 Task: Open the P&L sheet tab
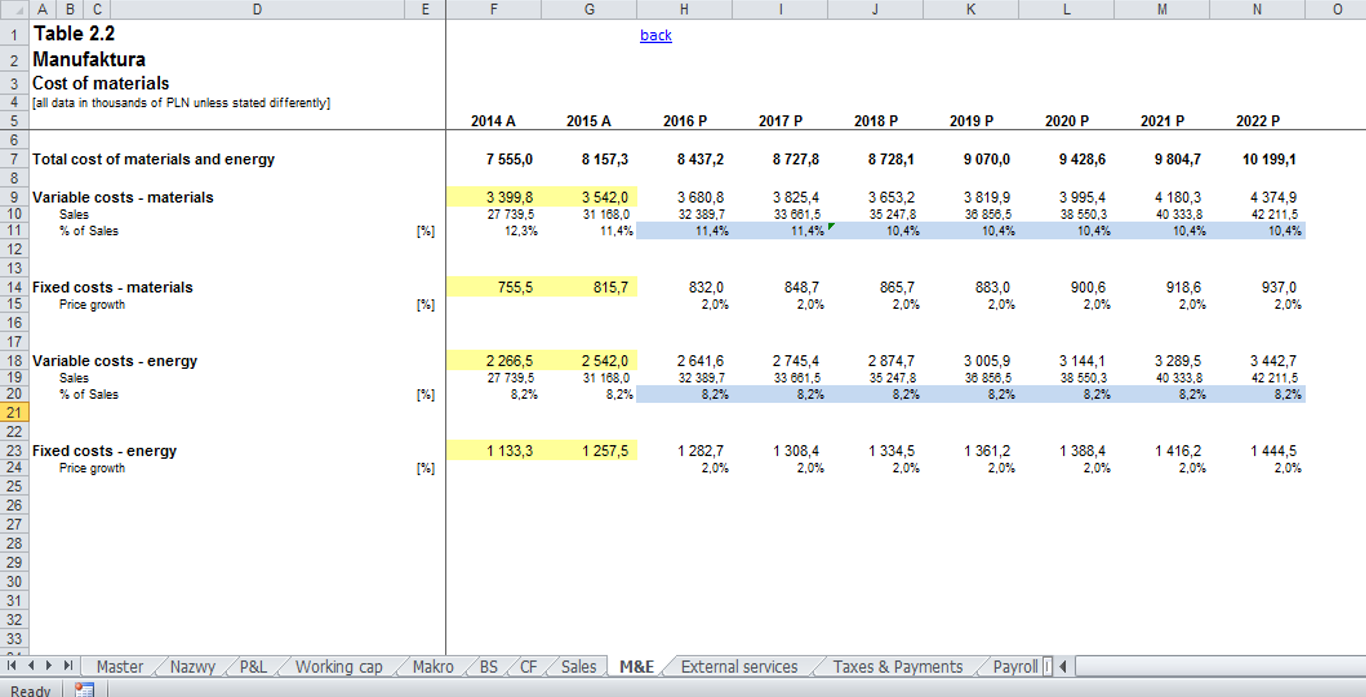click(256, 666)
